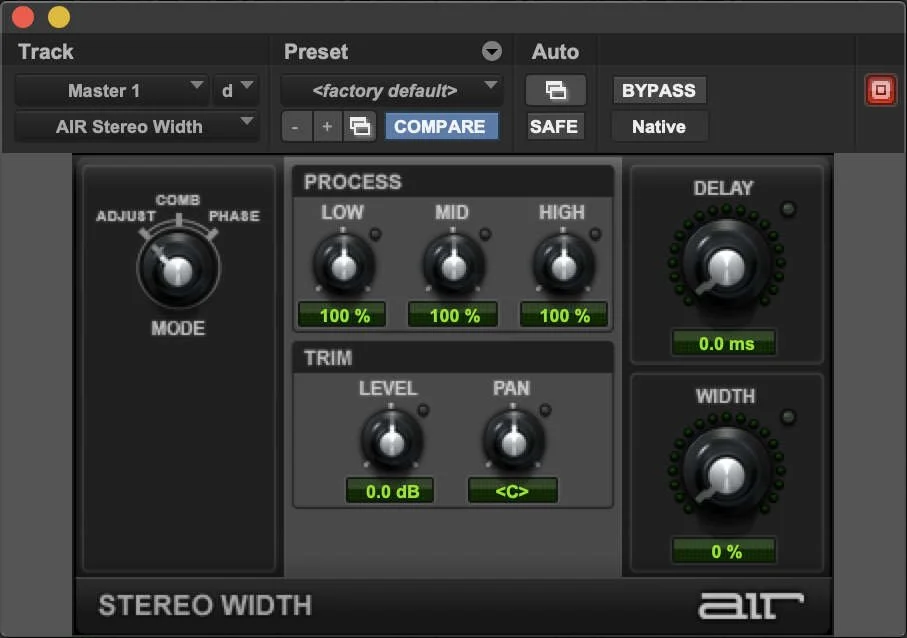Select previous preset with the minus button
Screen dimensions: 907x638
click(x=296, y=126)
